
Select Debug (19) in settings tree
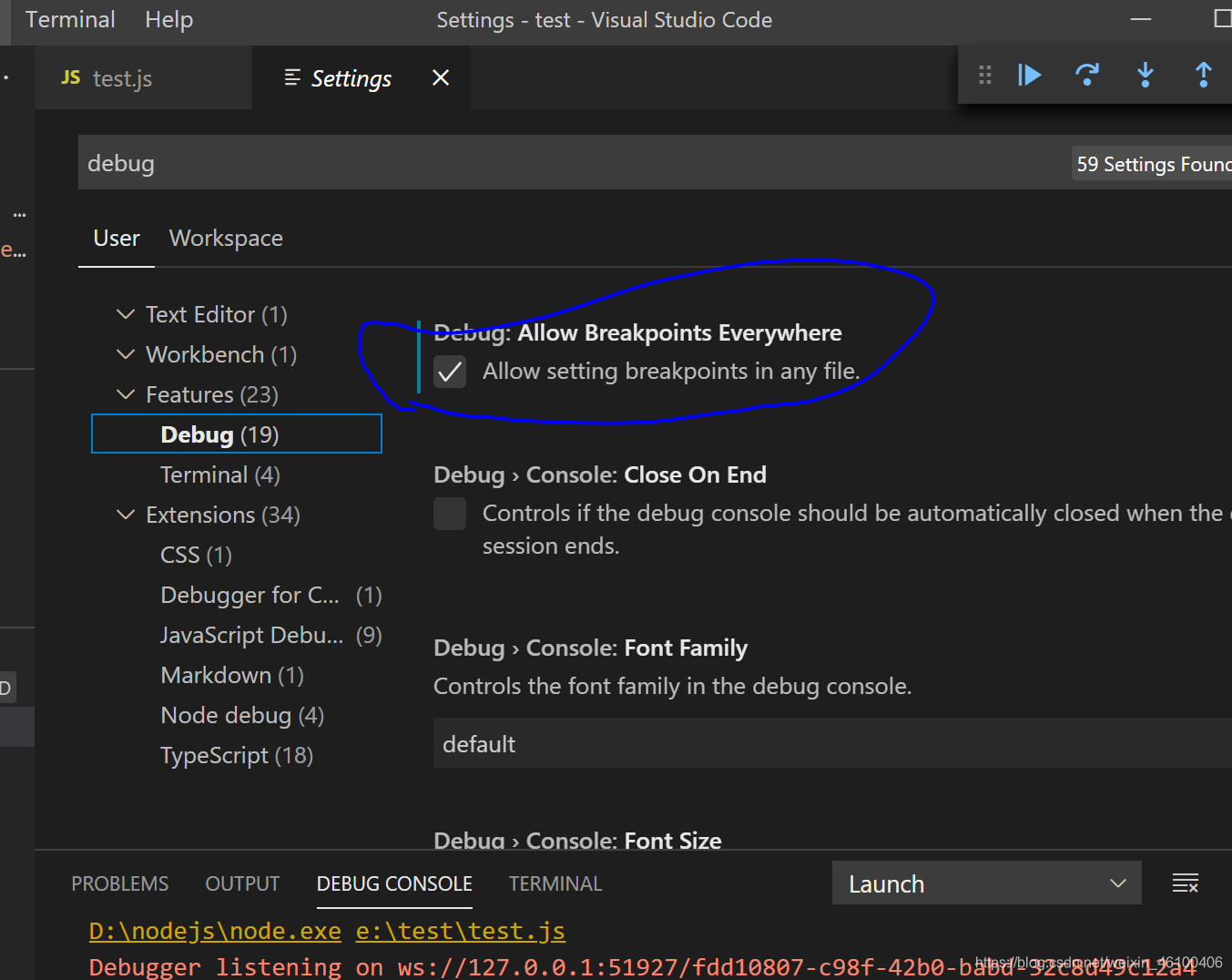[x=237, y=434]
